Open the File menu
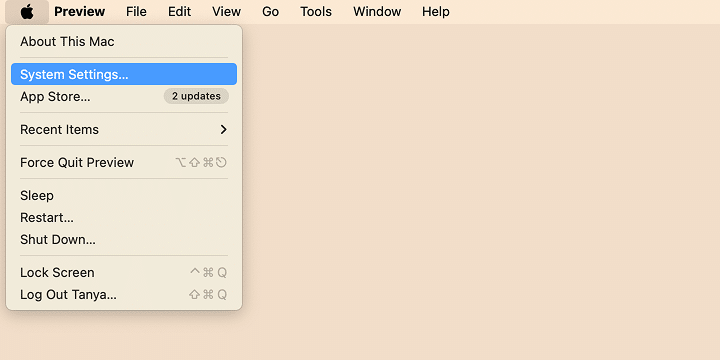This screenshot has height=360, width=720. 136,11
